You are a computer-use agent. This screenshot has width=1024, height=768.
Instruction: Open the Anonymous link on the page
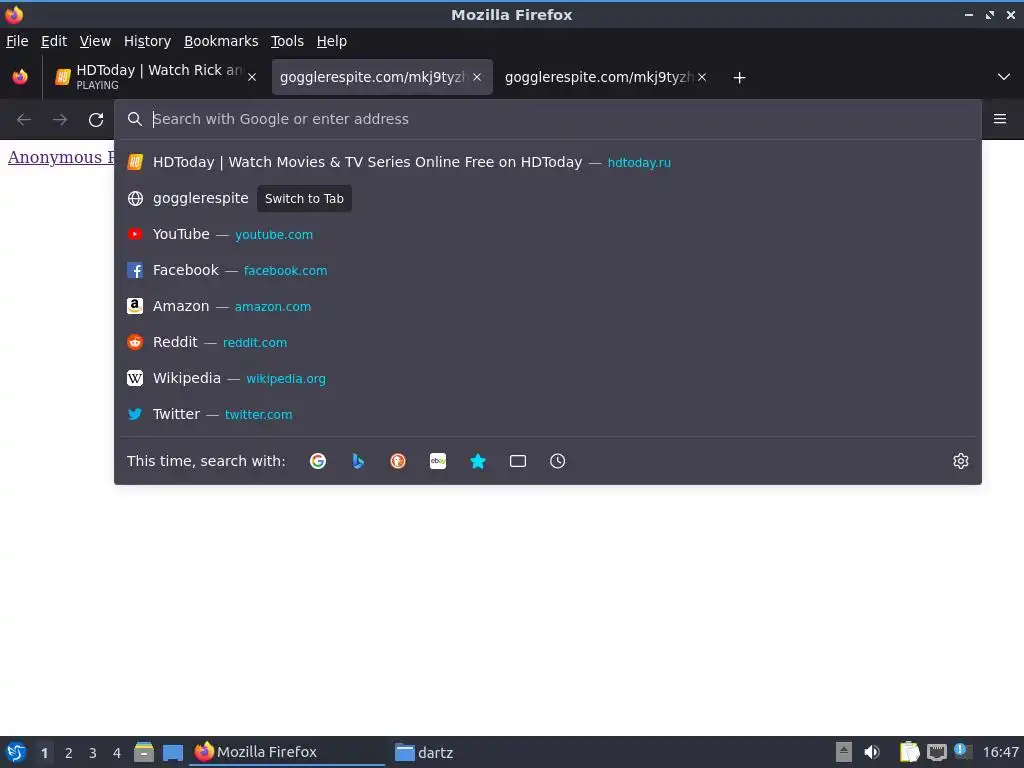(61, 157)
